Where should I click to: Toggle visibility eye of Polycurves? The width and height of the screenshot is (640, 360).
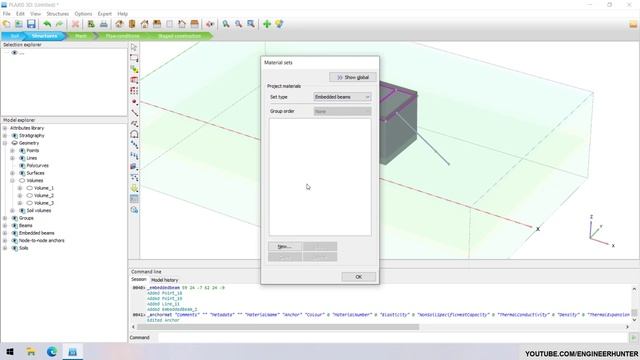tap(22, 166)
